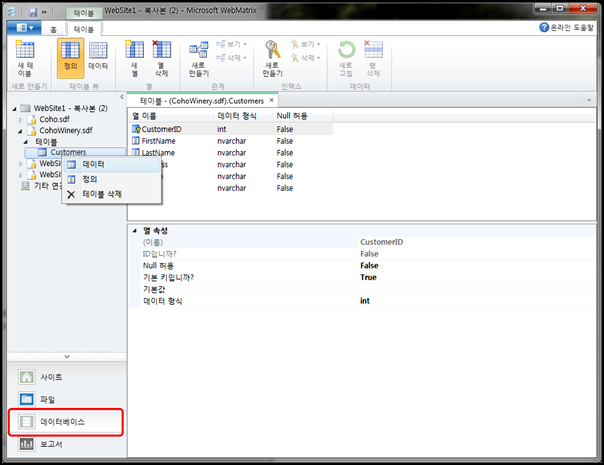
Task: Switch to the 데이터 (Data) table view in ribbon
Action: point(98,58)
